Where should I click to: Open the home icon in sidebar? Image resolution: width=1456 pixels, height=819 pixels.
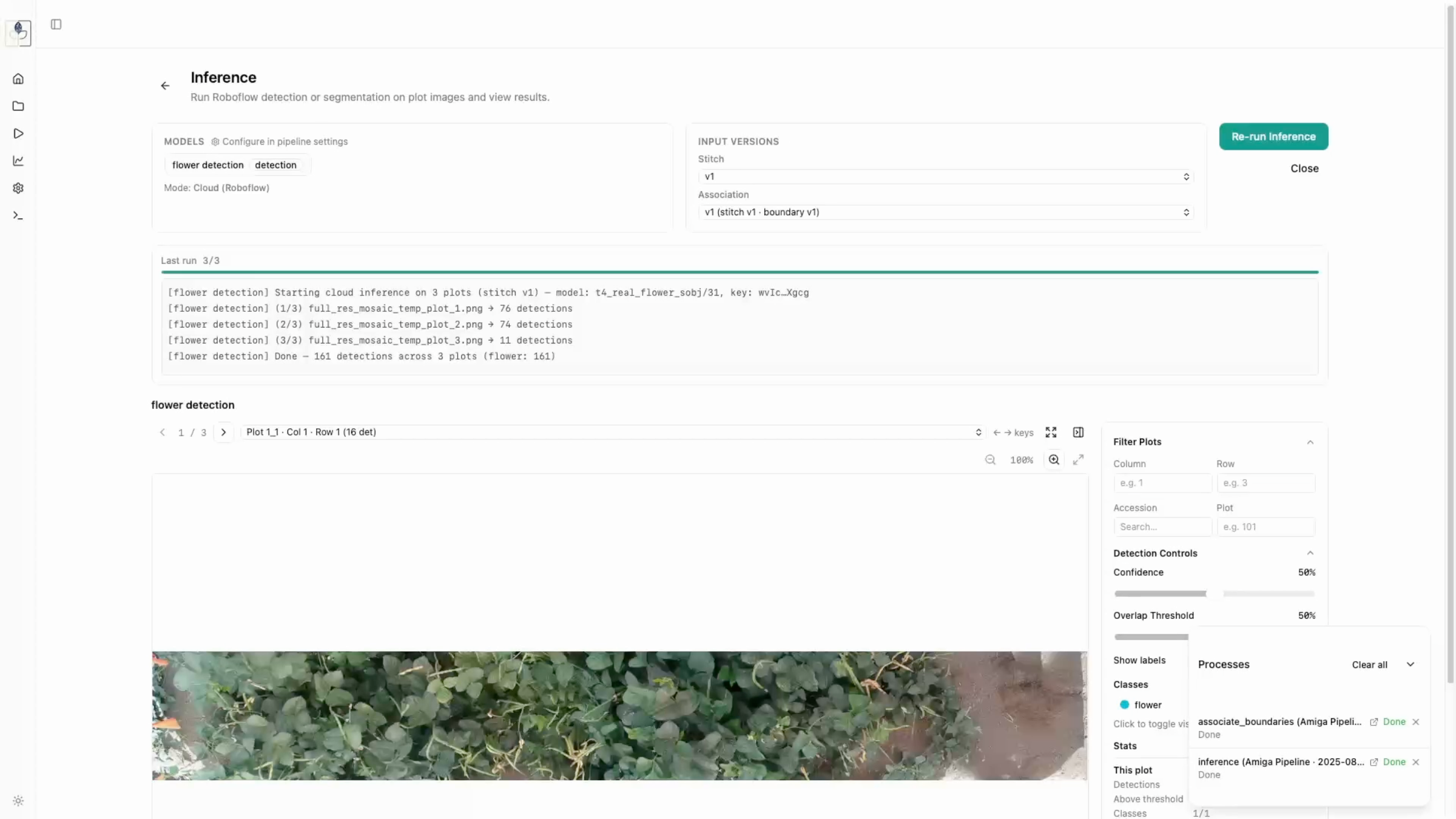coord(18,79)
